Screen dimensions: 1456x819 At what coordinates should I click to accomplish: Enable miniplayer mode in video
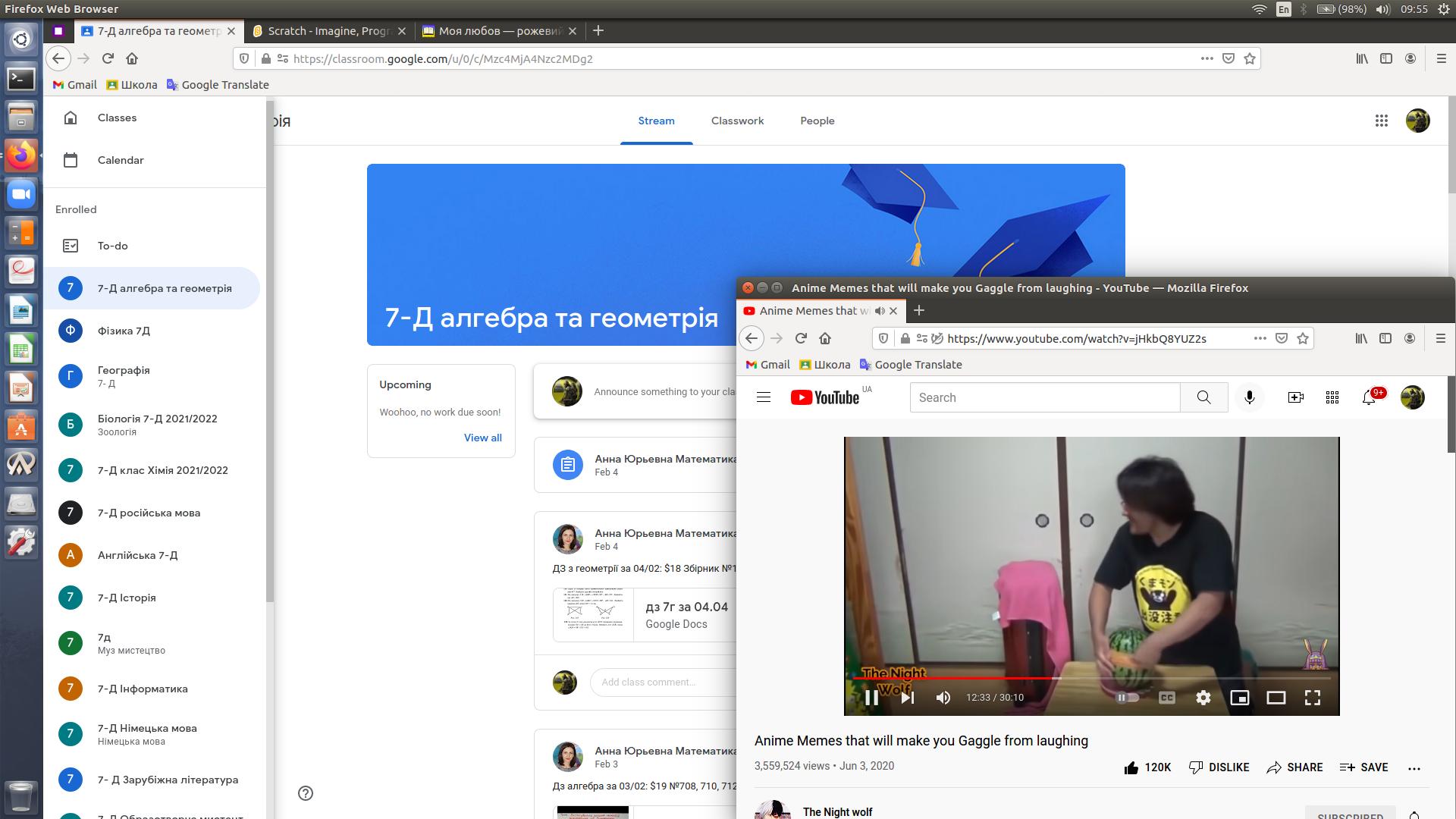(x=1239, y=698)
